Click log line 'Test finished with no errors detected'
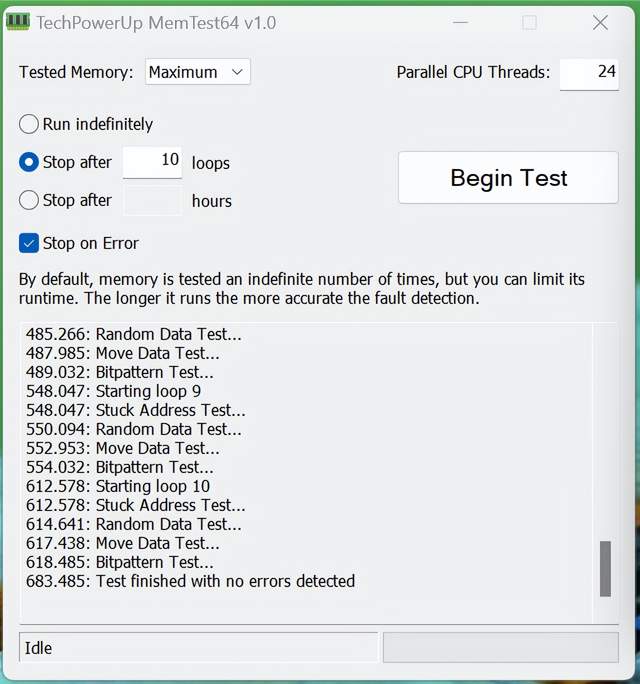The height and width of the screenshot is (684, 640). pyautogui.click(x=190, y=581)
